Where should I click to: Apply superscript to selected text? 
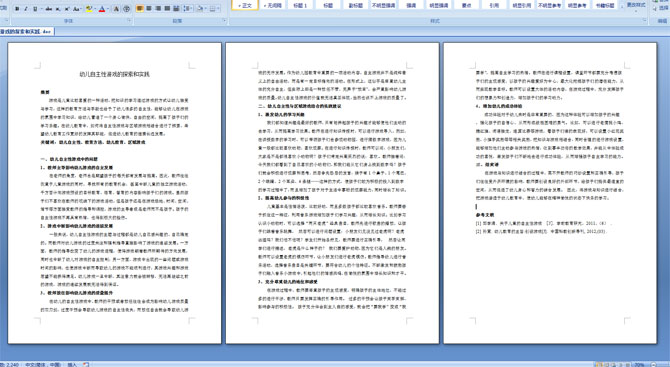[x=67, y=9]
